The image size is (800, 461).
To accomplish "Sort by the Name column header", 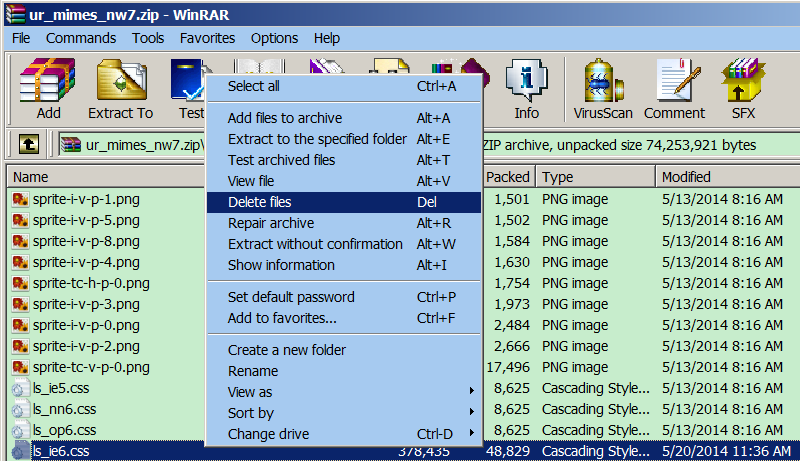I will click(106, 177).
